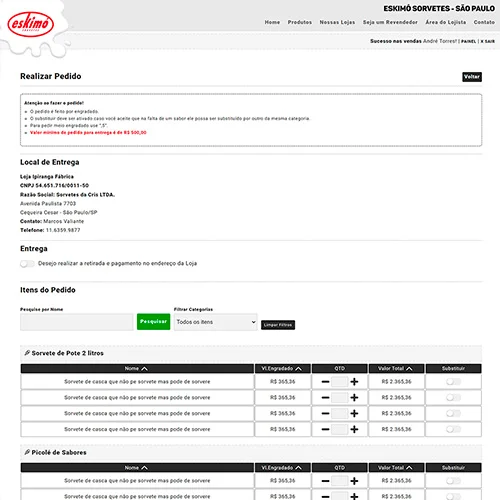Open the Produtos menu item
The height and width of the screenshot is (500, 500).
tap(300, 22)
